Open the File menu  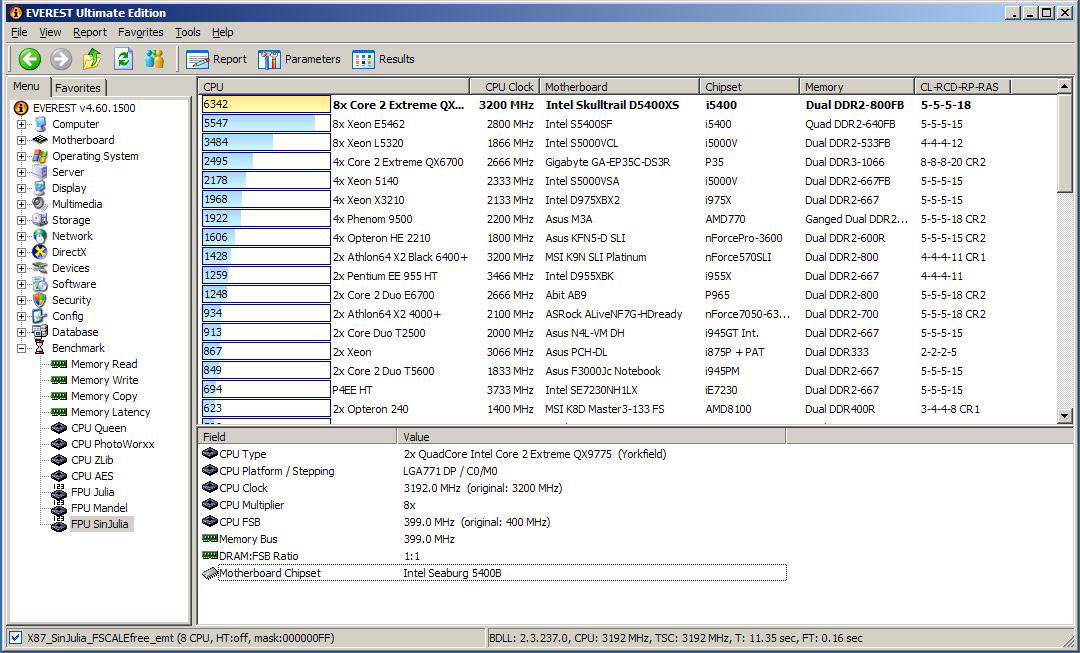coord(19,32)
